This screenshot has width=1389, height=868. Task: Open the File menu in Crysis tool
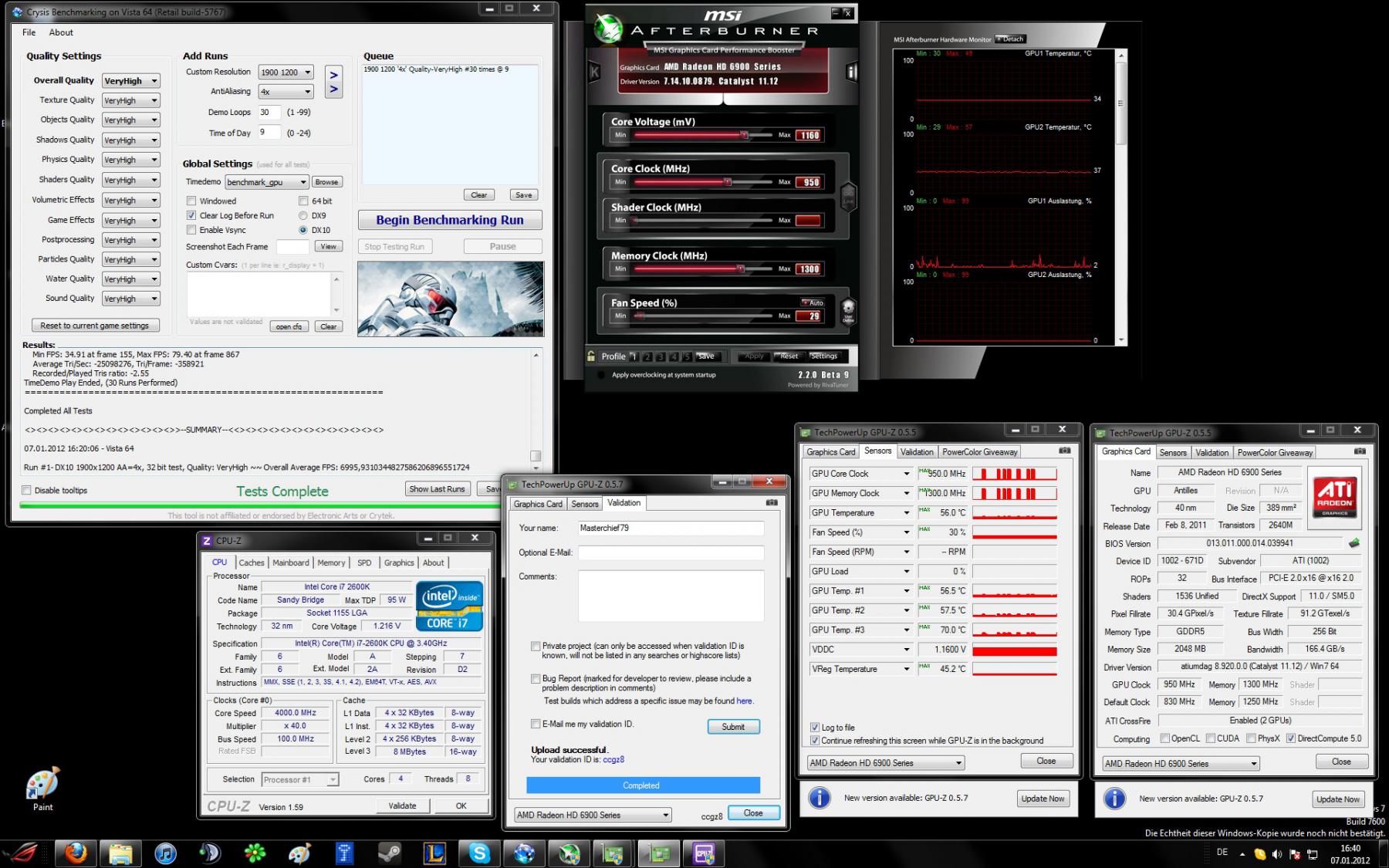coord(29,32)
